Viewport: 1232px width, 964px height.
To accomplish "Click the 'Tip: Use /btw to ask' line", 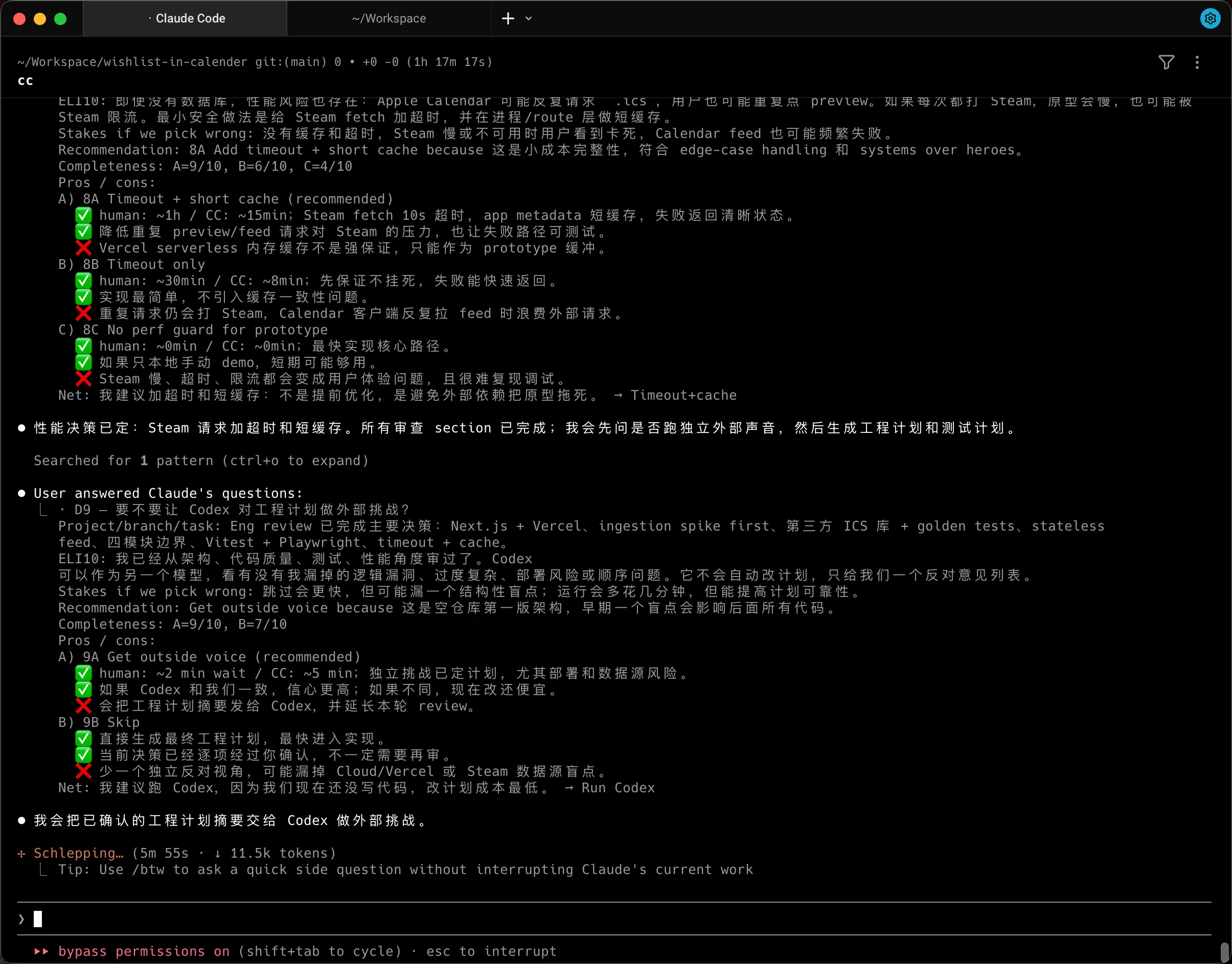I will 405,869.
